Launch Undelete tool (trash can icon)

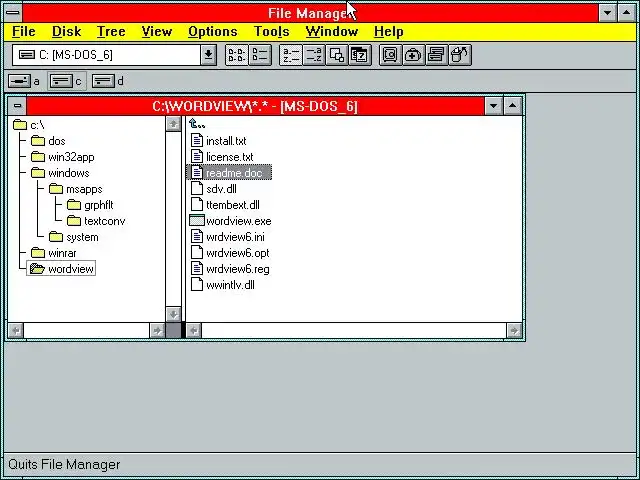[x=460, y=55]
